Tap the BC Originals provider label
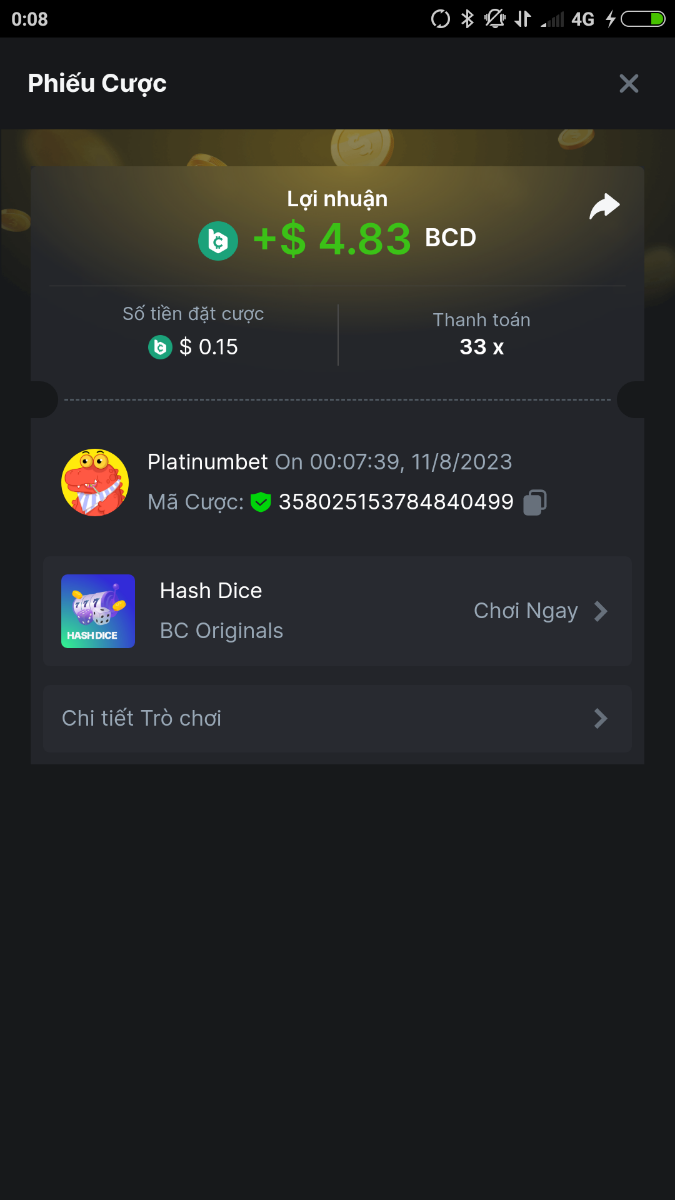The height and width of the screenshot is (1200, 675). pyautogui.click(x=221, y=631)
